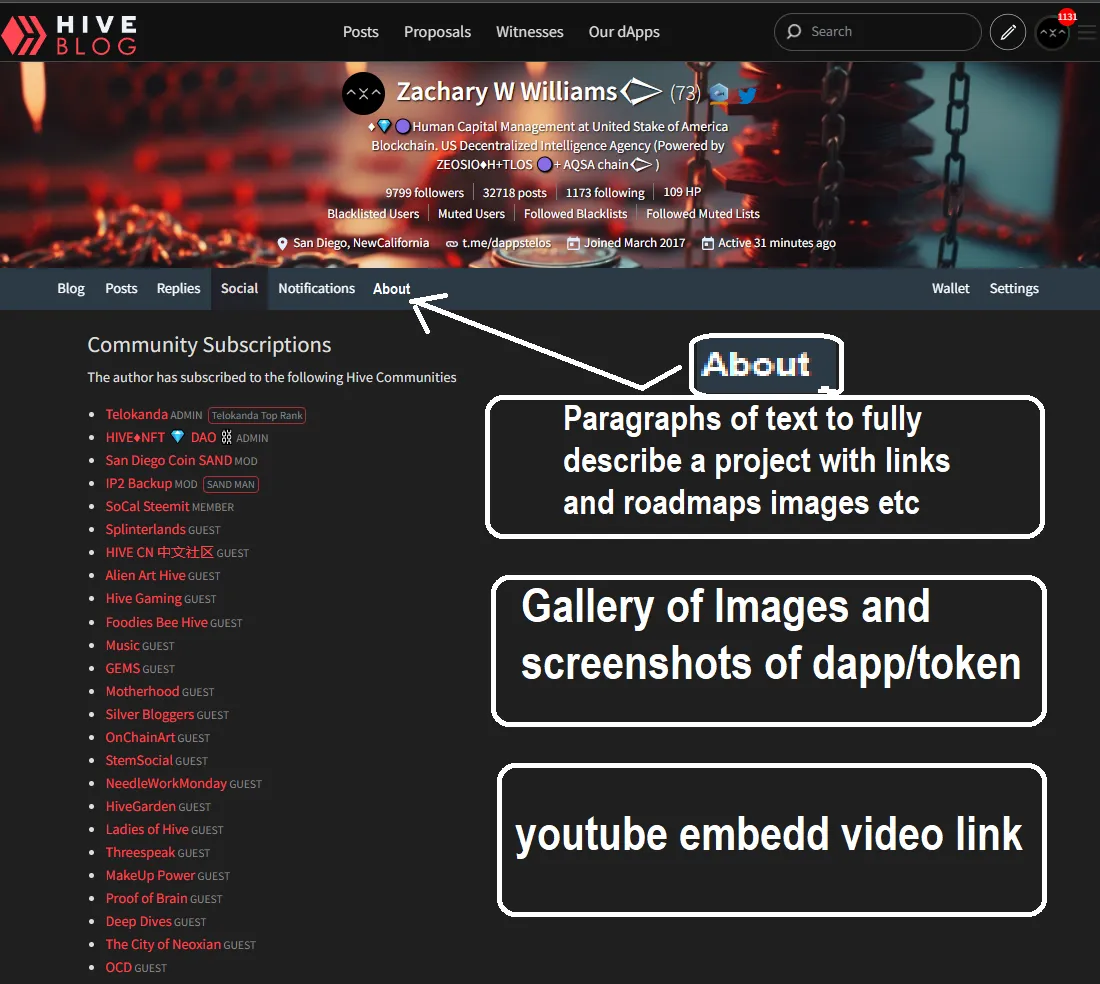Open the Silver Bloggers community
Screen dimensions: 1100x984
(149, 715)
